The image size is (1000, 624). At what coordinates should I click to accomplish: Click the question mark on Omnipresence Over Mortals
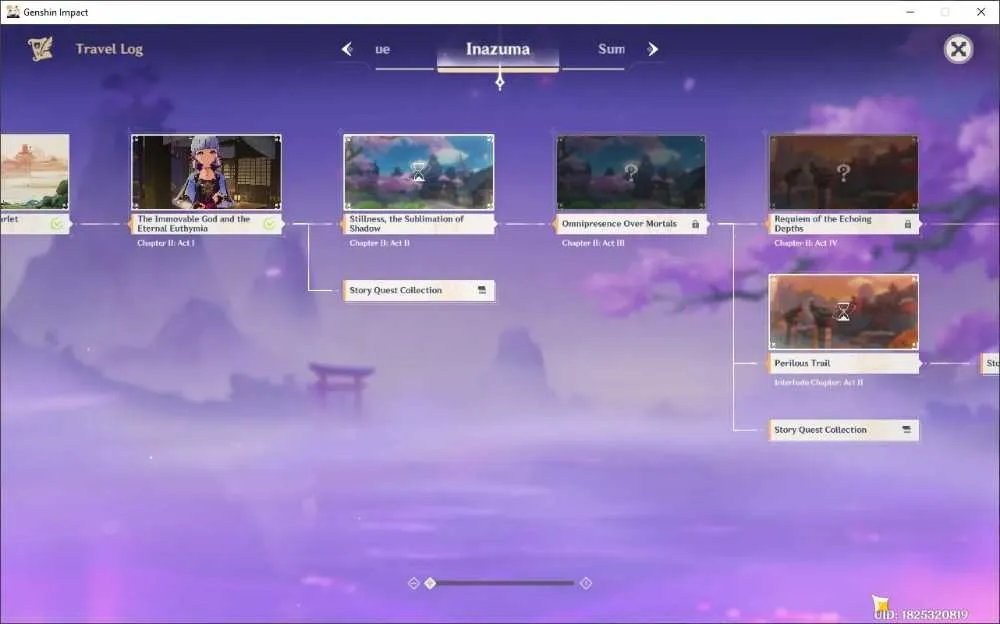(x=631, y=172)
